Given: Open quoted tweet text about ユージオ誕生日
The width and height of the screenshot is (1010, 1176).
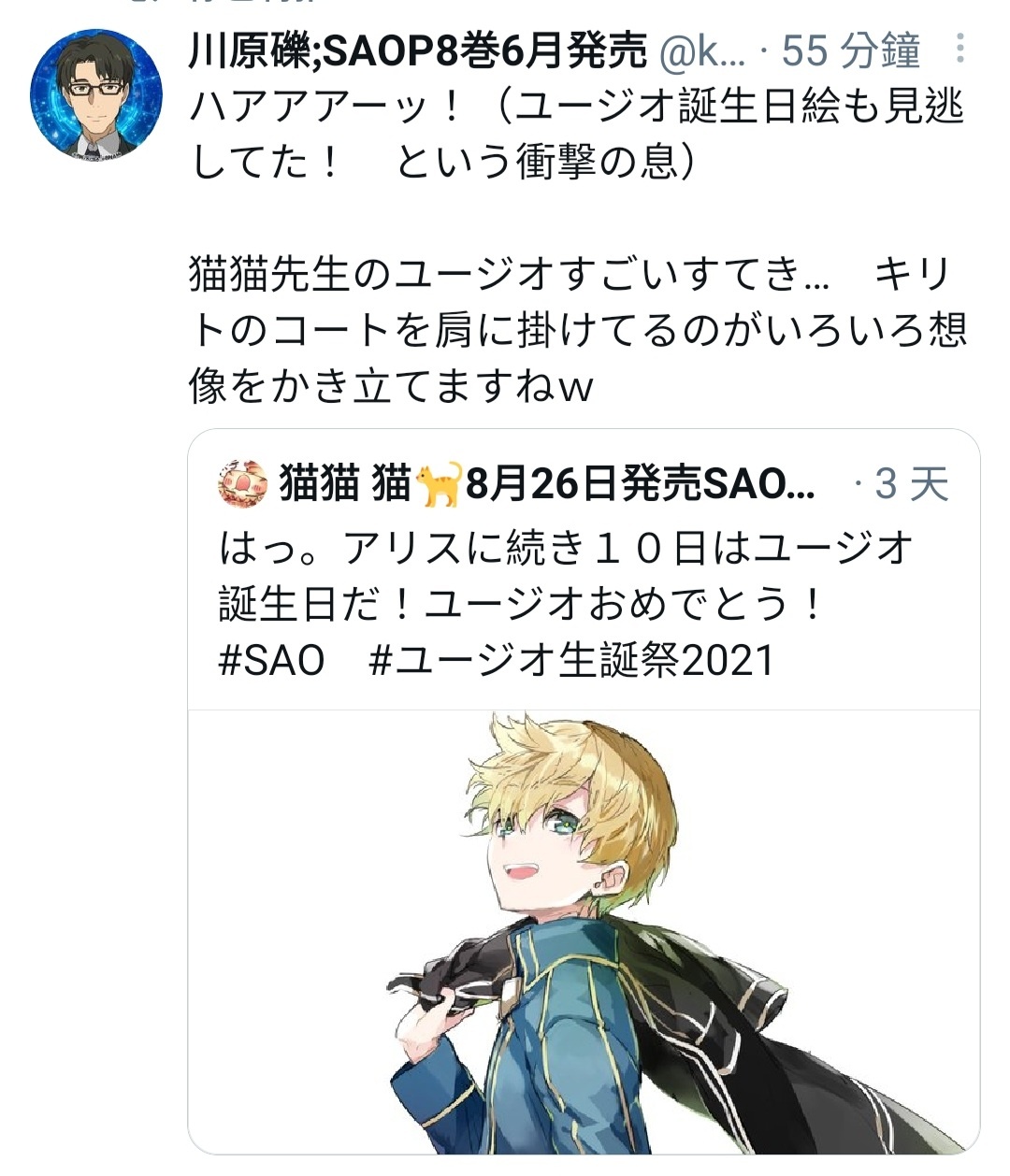Looking at the screenshot, I should coord(566,604).
